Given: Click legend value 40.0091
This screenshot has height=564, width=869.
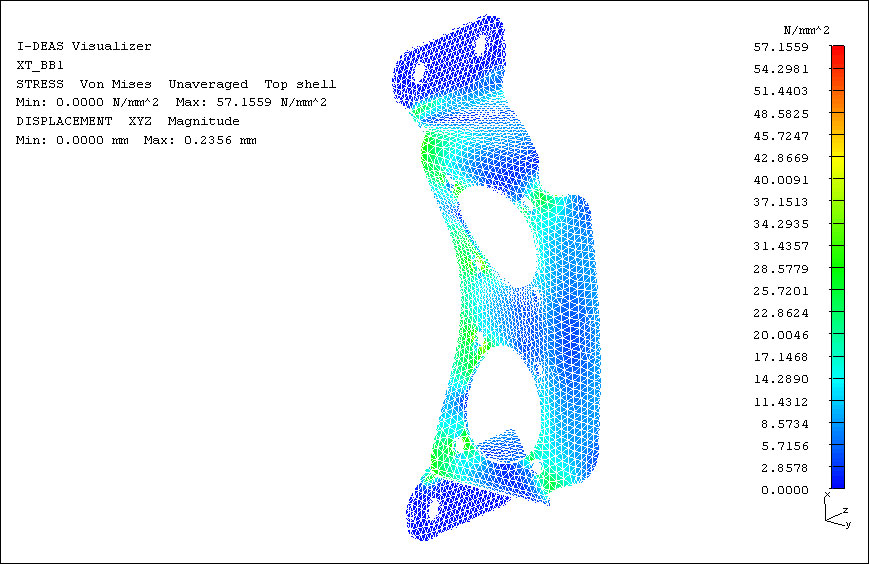Looking at the screenshot, I should click(781, 180).
